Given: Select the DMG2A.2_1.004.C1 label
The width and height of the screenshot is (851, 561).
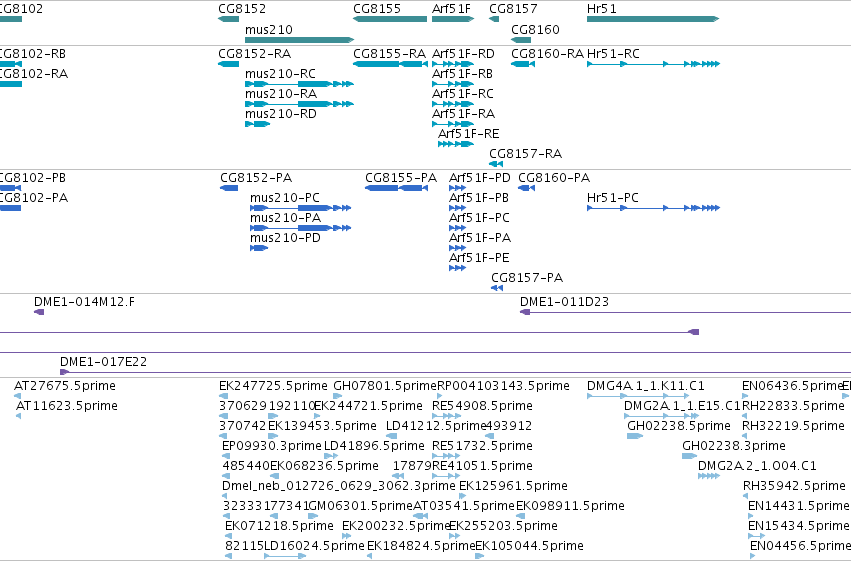Looking at the screenshot, I should pos(757,467).
